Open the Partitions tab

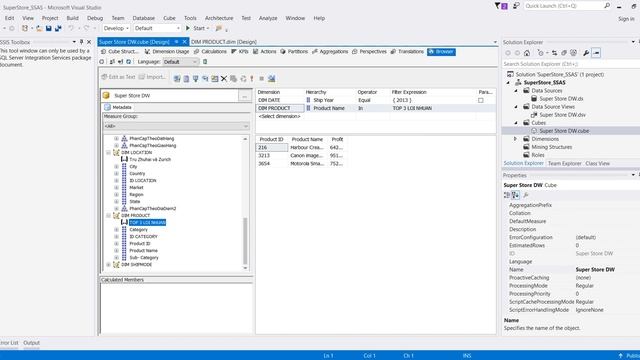click(x=294, y=51)
